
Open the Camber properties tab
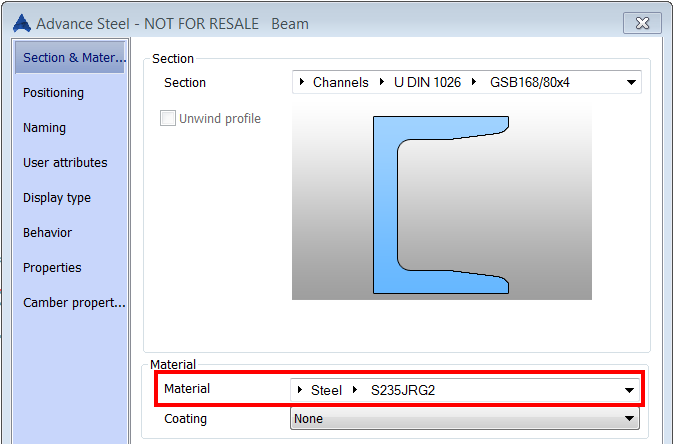pos(74,302)
